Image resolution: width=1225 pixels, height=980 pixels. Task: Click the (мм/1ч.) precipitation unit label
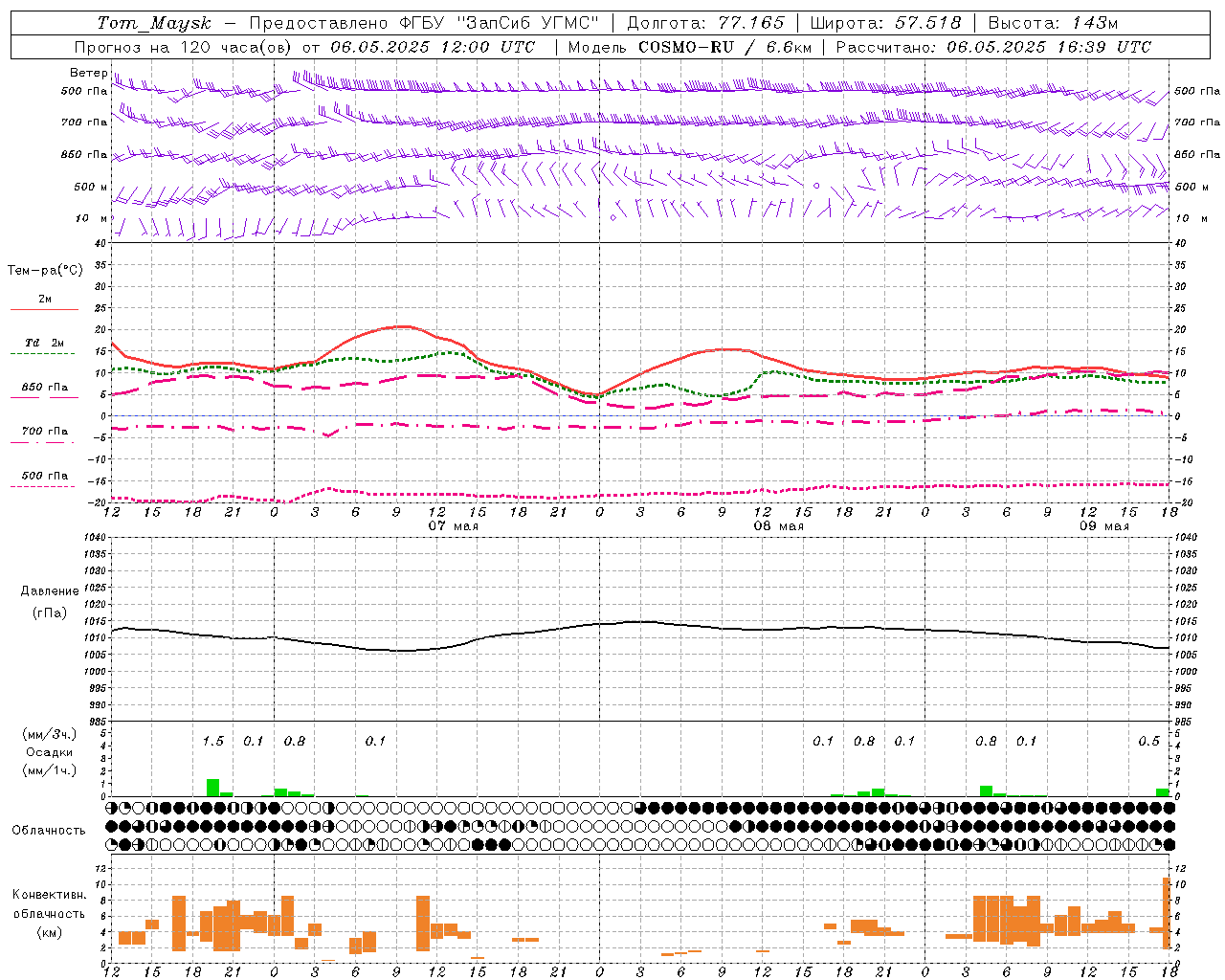coord(49,770)
